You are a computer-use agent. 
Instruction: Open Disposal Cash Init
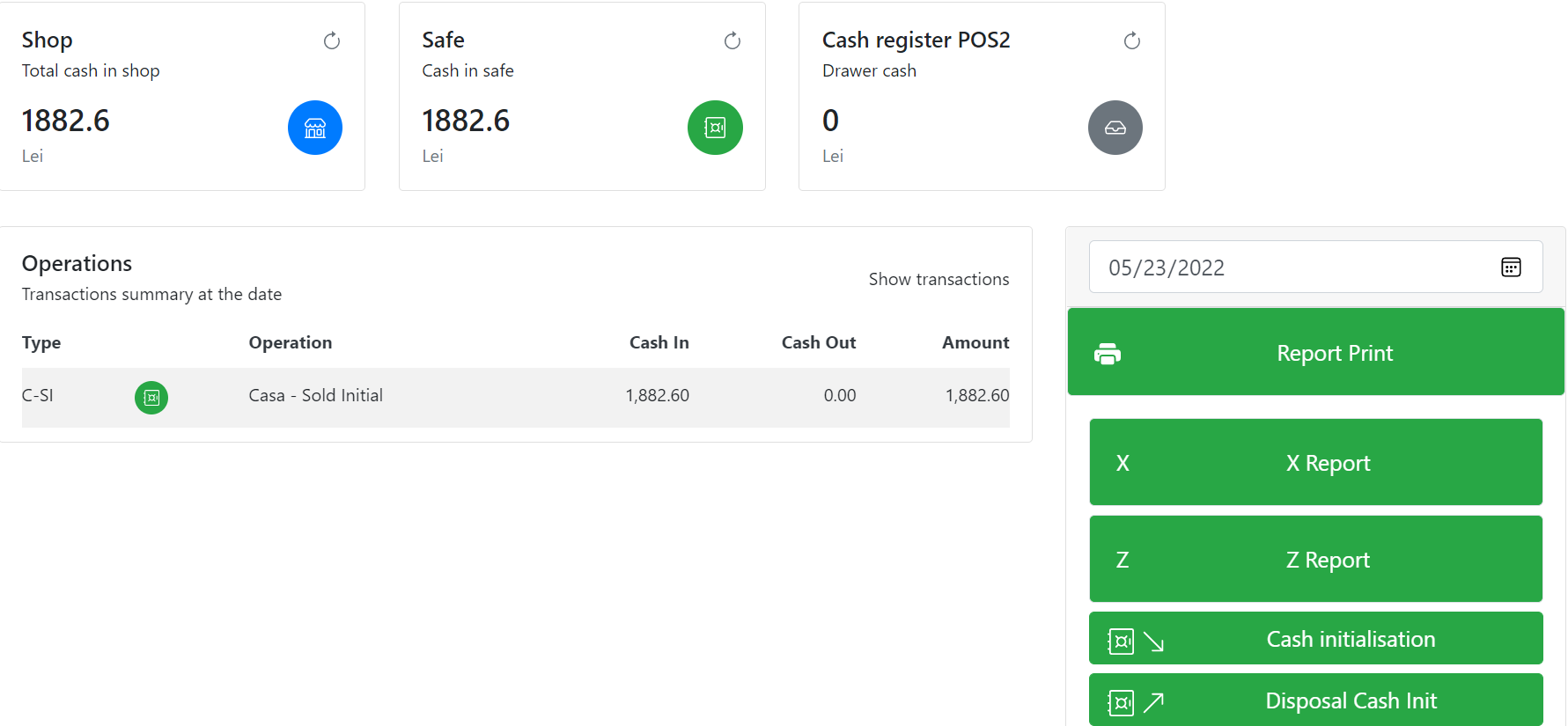[1316, 700]
